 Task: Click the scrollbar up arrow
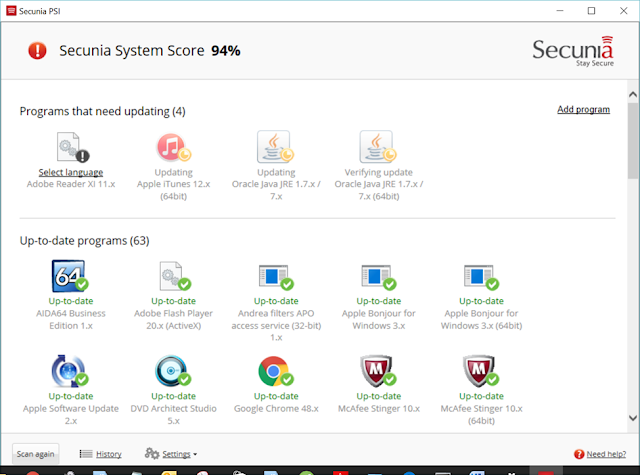[x=633, y=95]
